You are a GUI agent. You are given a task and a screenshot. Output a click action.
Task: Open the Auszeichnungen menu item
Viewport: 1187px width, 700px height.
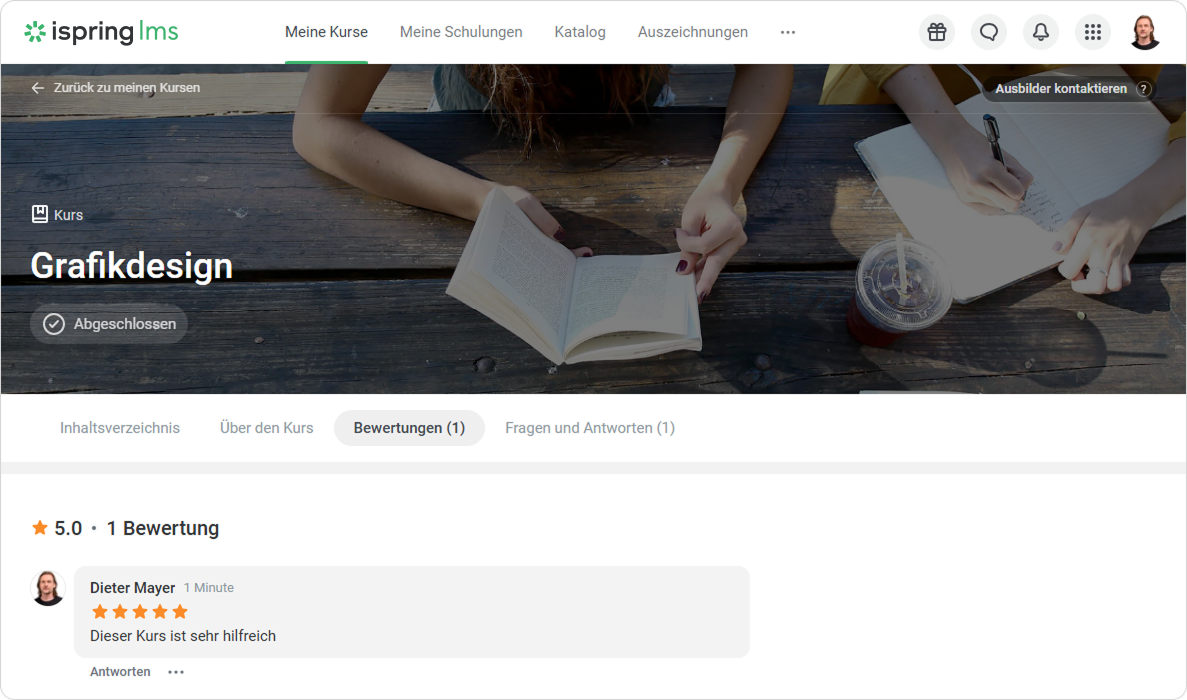coord(692,32)
